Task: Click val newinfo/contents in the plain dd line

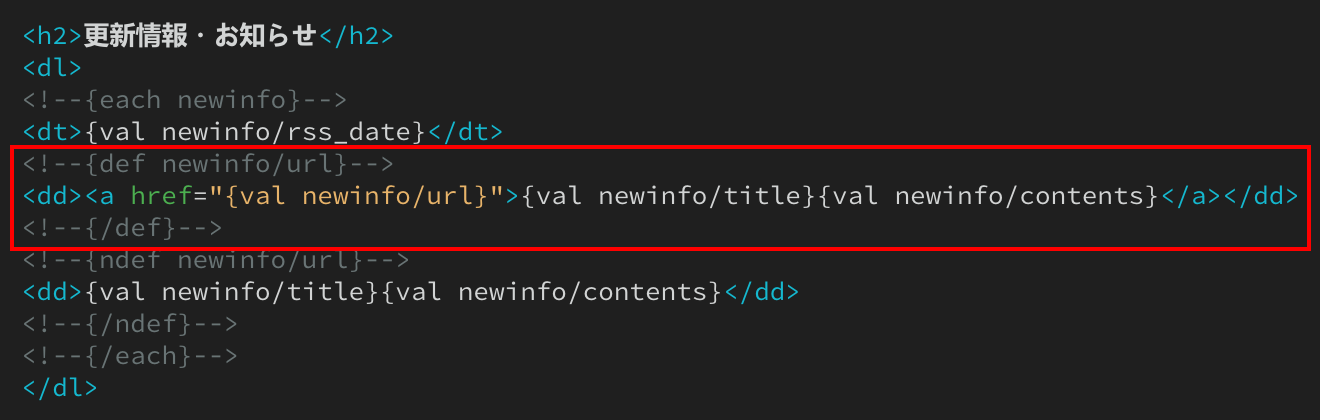Action: (x=551, y=292)
